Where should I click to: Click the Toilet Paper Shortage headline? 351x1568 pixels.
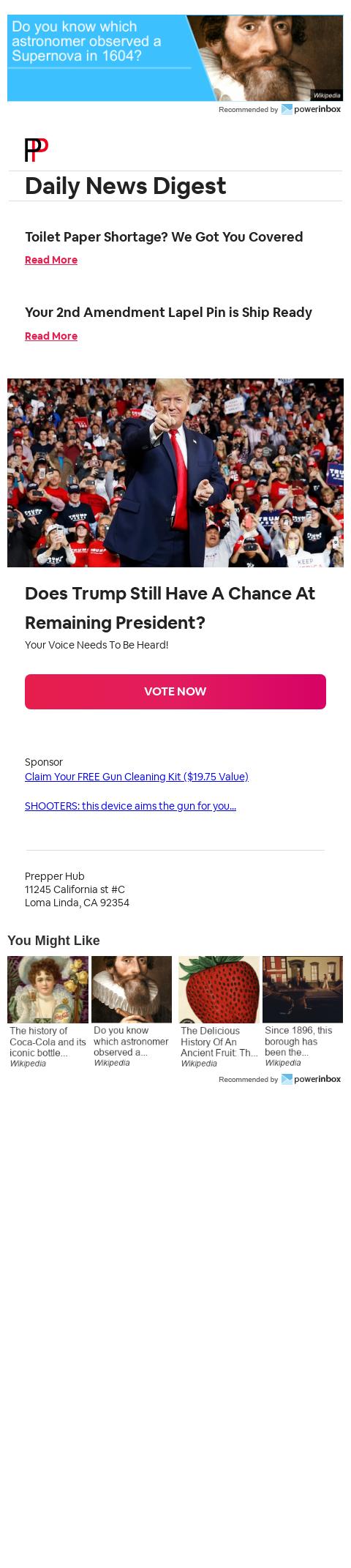164,236
